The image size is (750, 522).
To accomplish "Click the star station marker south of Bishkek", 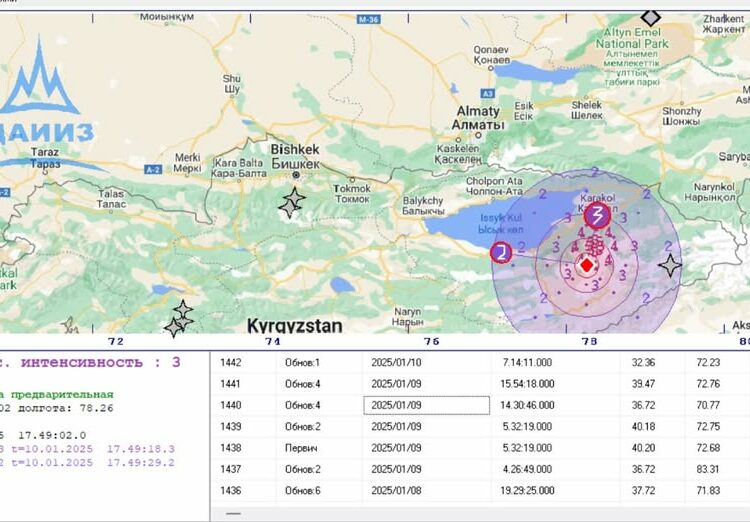I will pyautogui.click(x=291, y=203).
